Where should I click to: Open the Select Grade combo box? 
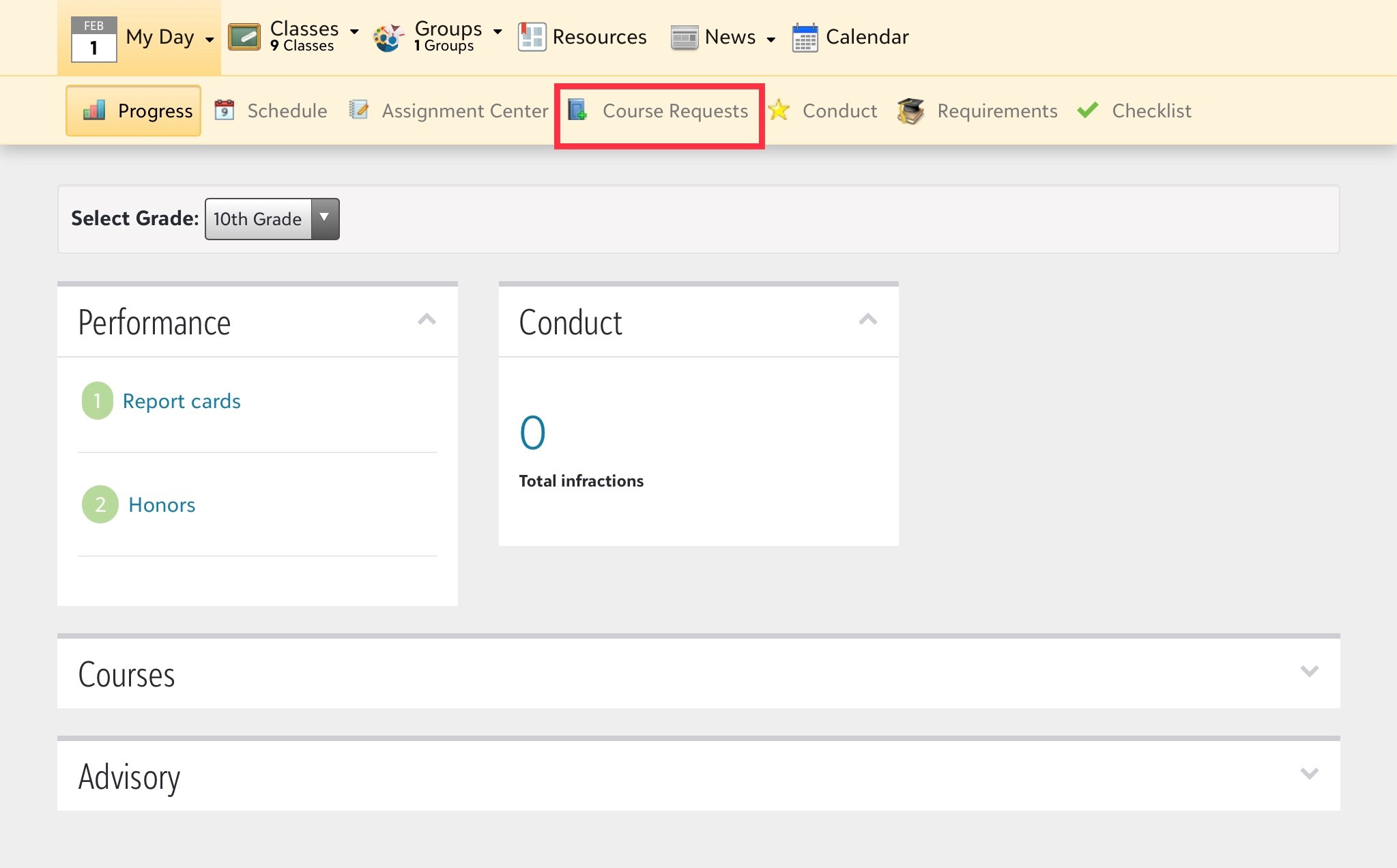272,219
